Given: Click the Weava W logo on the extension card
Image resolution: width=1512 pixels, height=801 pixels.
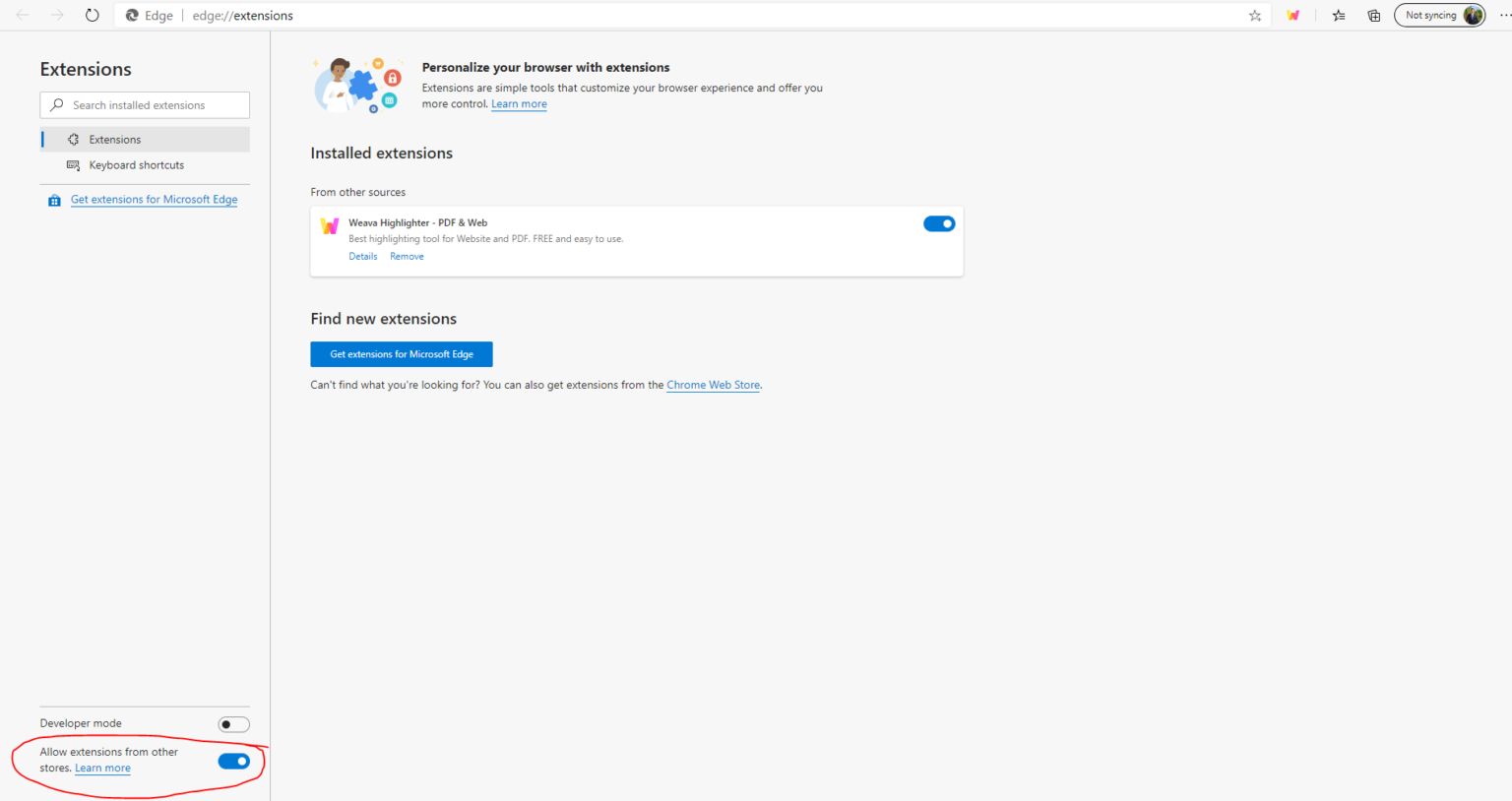Looking at the screenshot, I should (x=329, y=225).
